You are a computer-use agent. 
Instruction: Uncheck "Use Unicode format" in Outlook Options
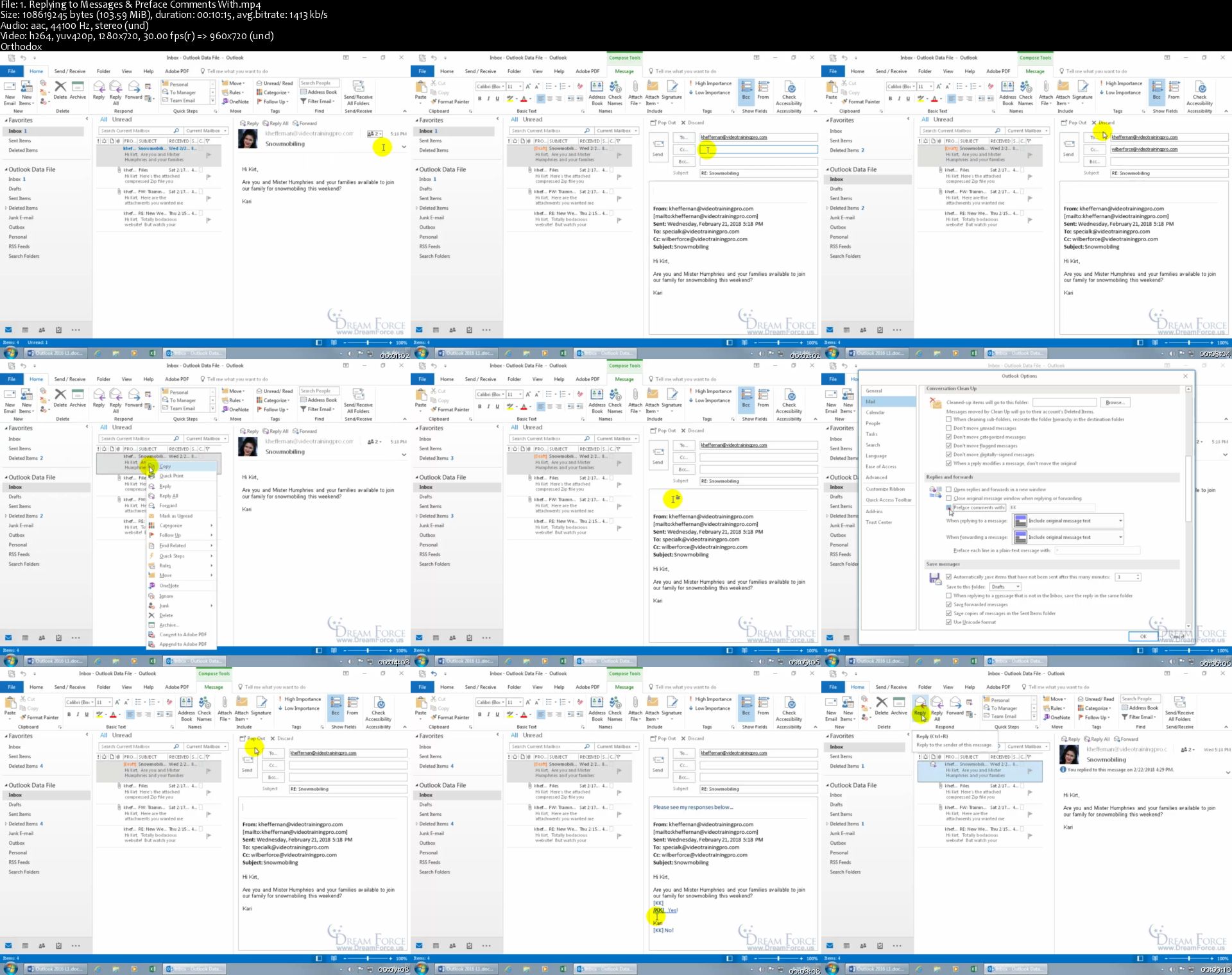(x=948, y=622)
